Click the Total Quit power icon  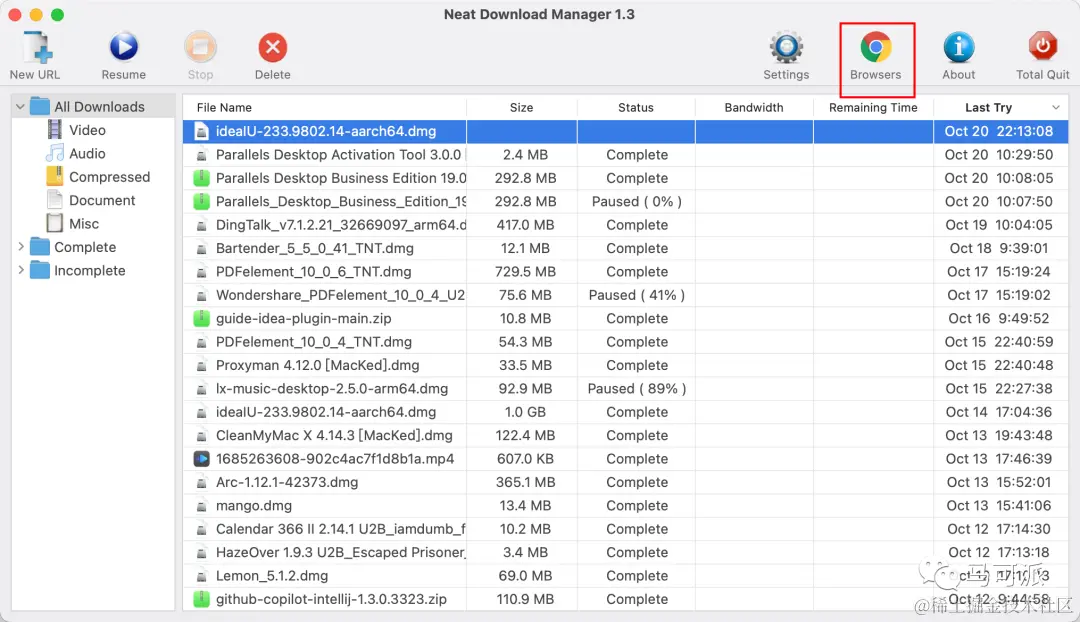coord(1043,48)
